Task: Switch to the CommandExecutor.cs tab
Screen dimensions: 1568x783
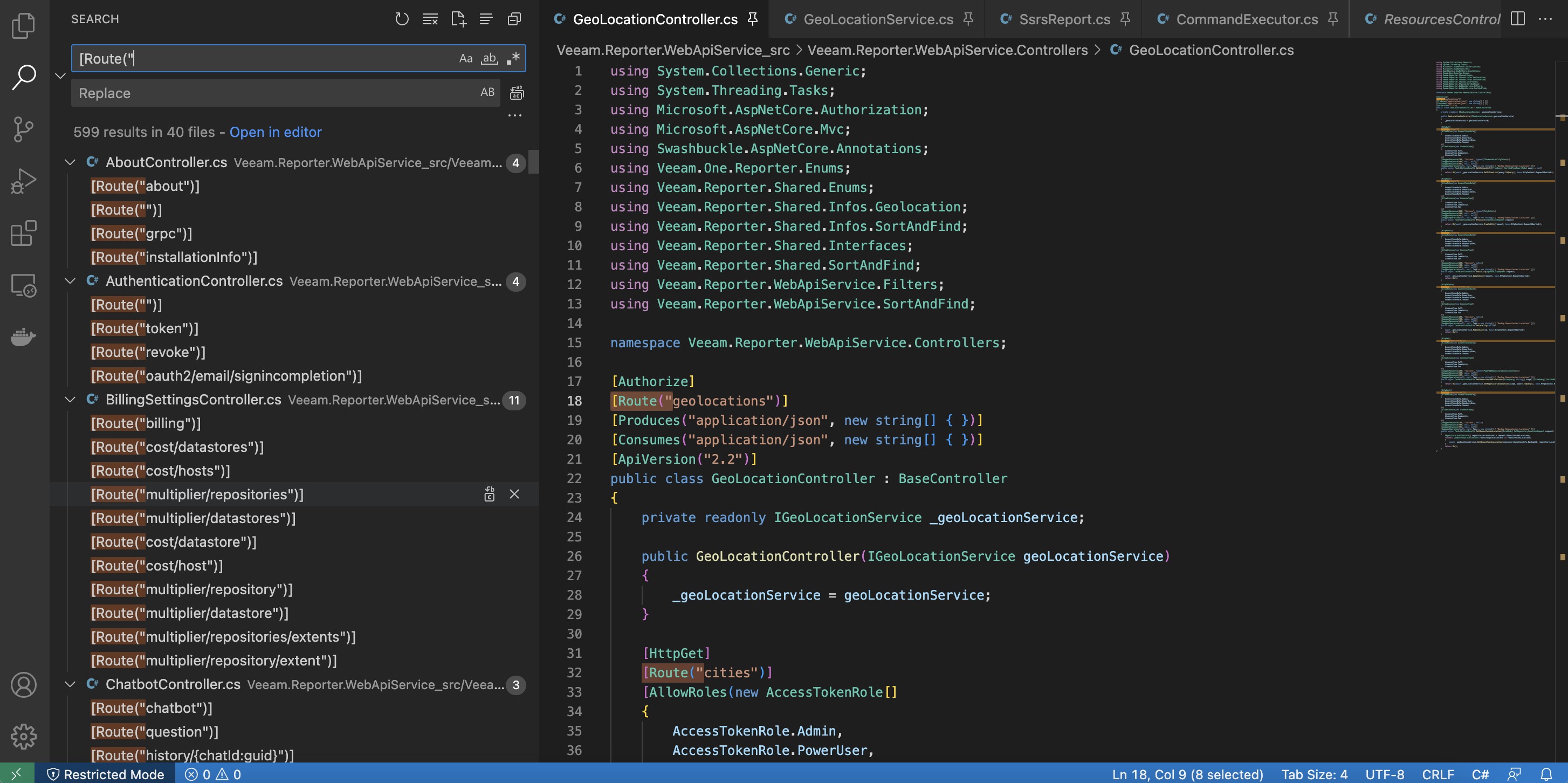Action: click(1247, 19)
